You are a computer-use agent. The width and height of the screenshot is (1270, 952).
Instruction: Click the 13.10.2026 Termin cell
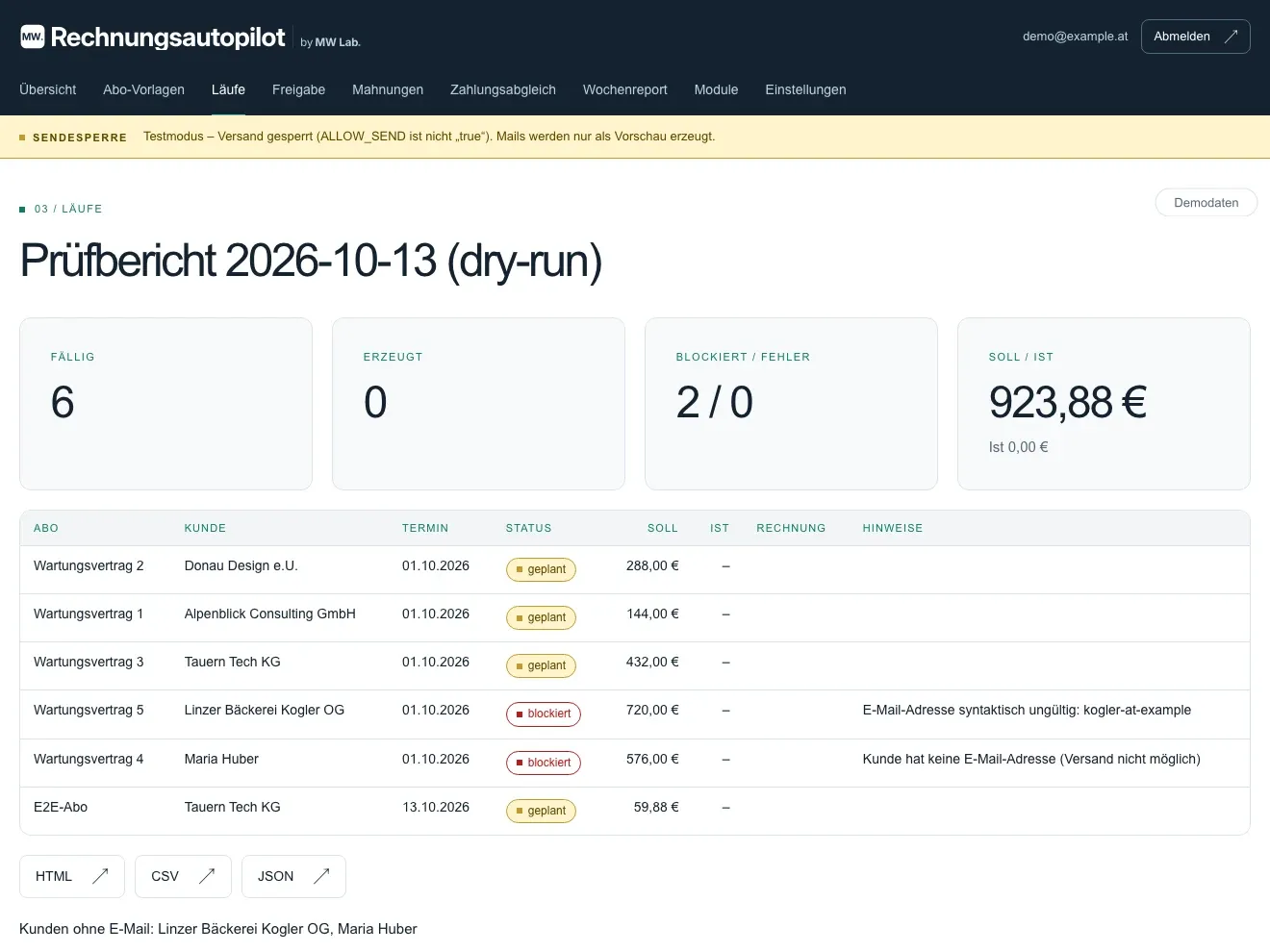click(x=436, y=807)
